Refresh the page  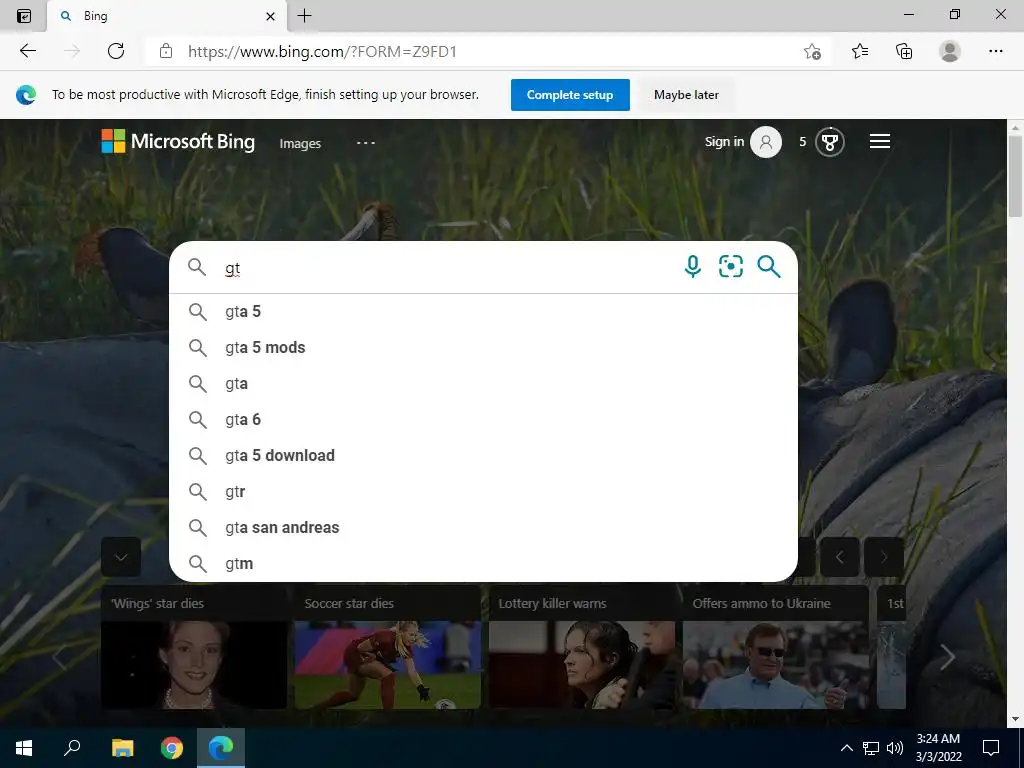tap(116, 51)
